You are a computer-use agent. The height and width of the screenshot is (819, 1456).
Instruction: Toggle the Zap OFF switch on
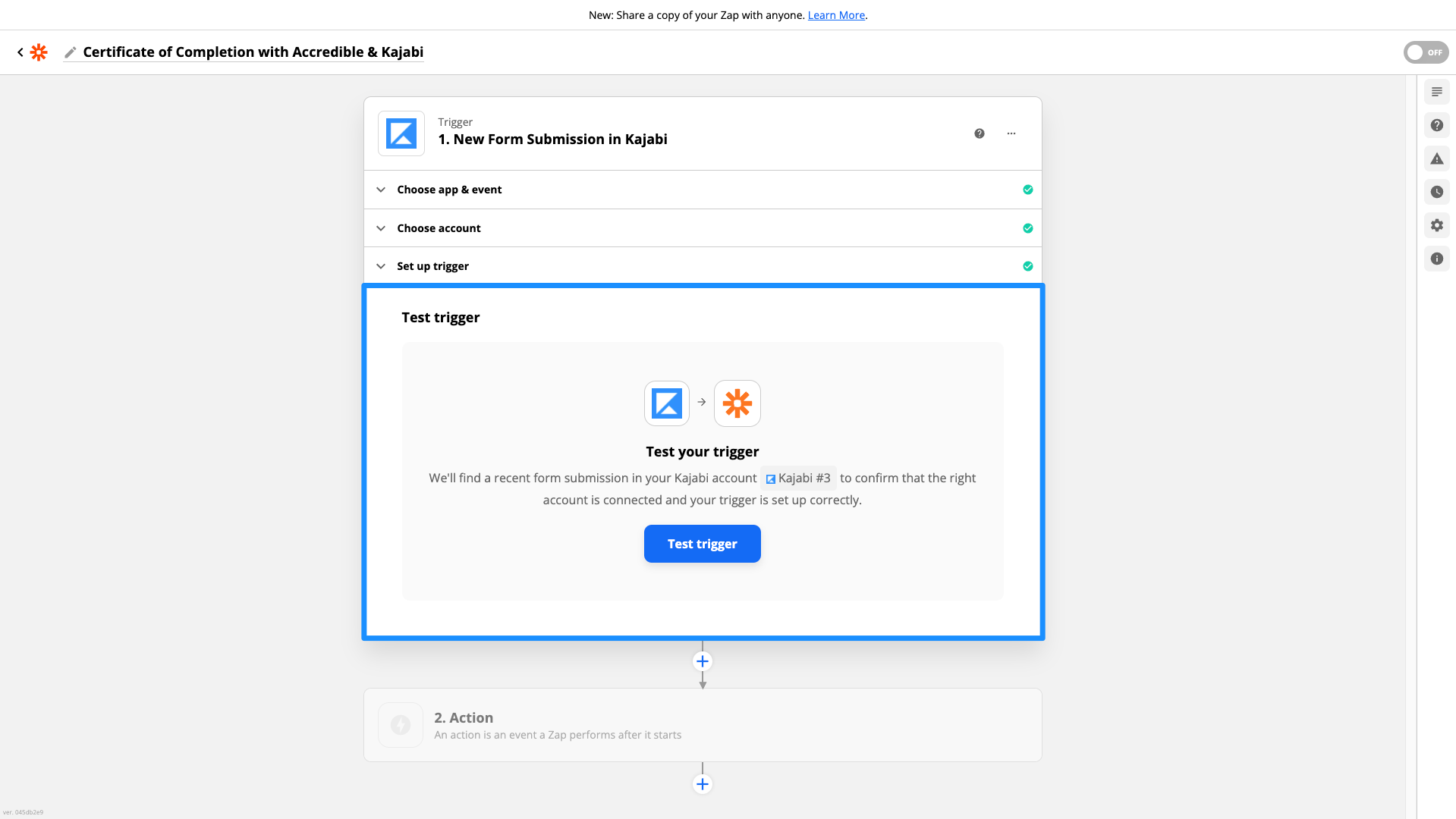pos(1426,52)
